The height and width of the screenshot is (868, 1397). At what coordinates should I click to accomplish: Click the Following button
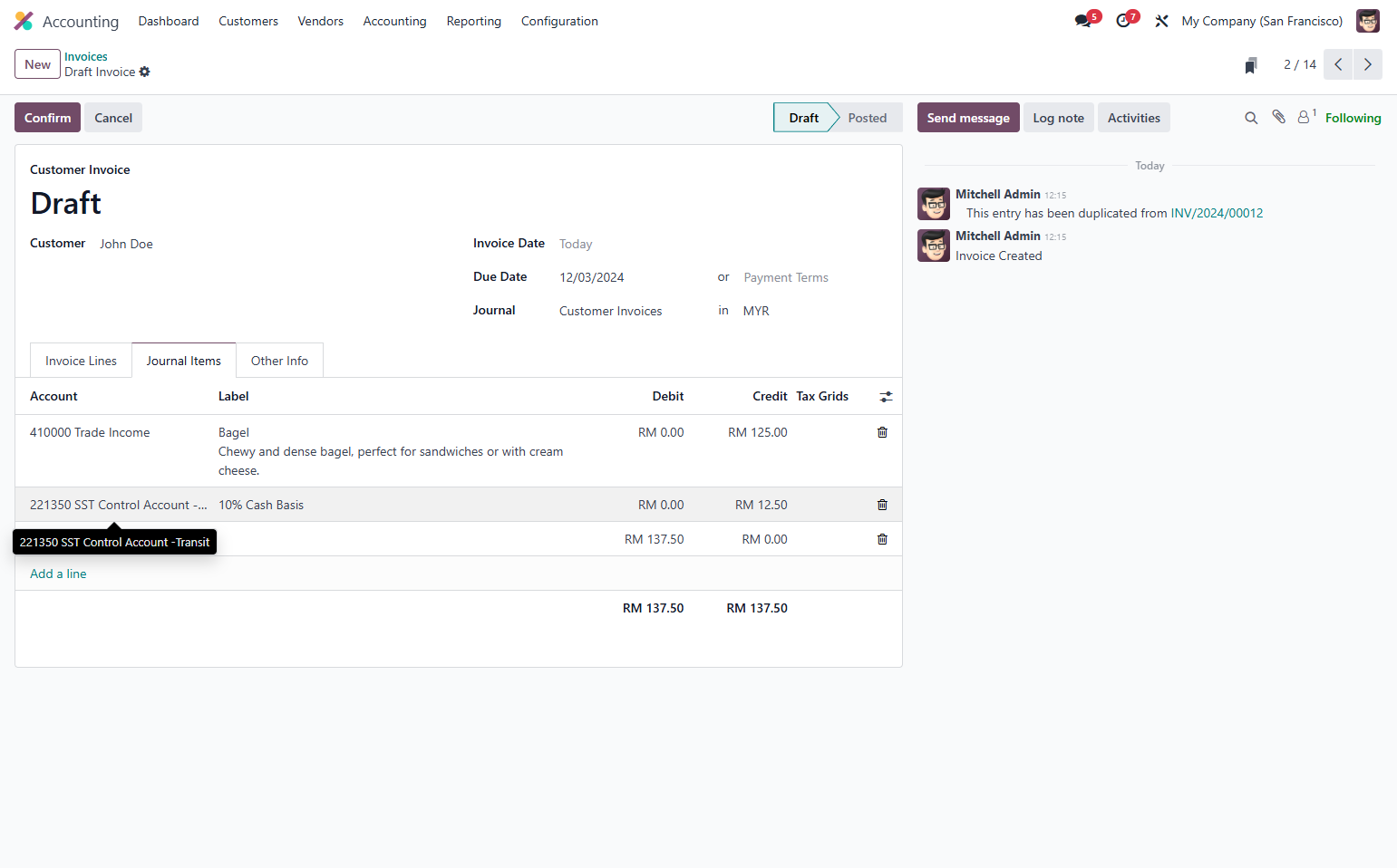tap(1353, 118)
